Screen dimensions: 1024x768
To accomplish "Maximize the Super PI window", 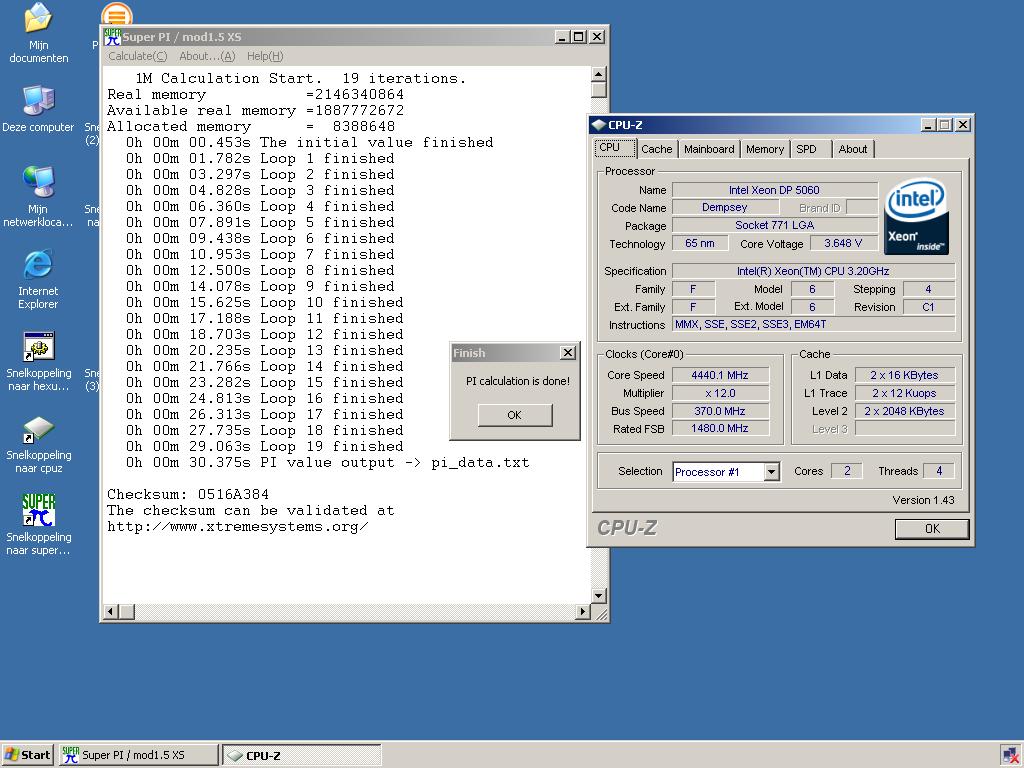I will [x=579, y=37].
